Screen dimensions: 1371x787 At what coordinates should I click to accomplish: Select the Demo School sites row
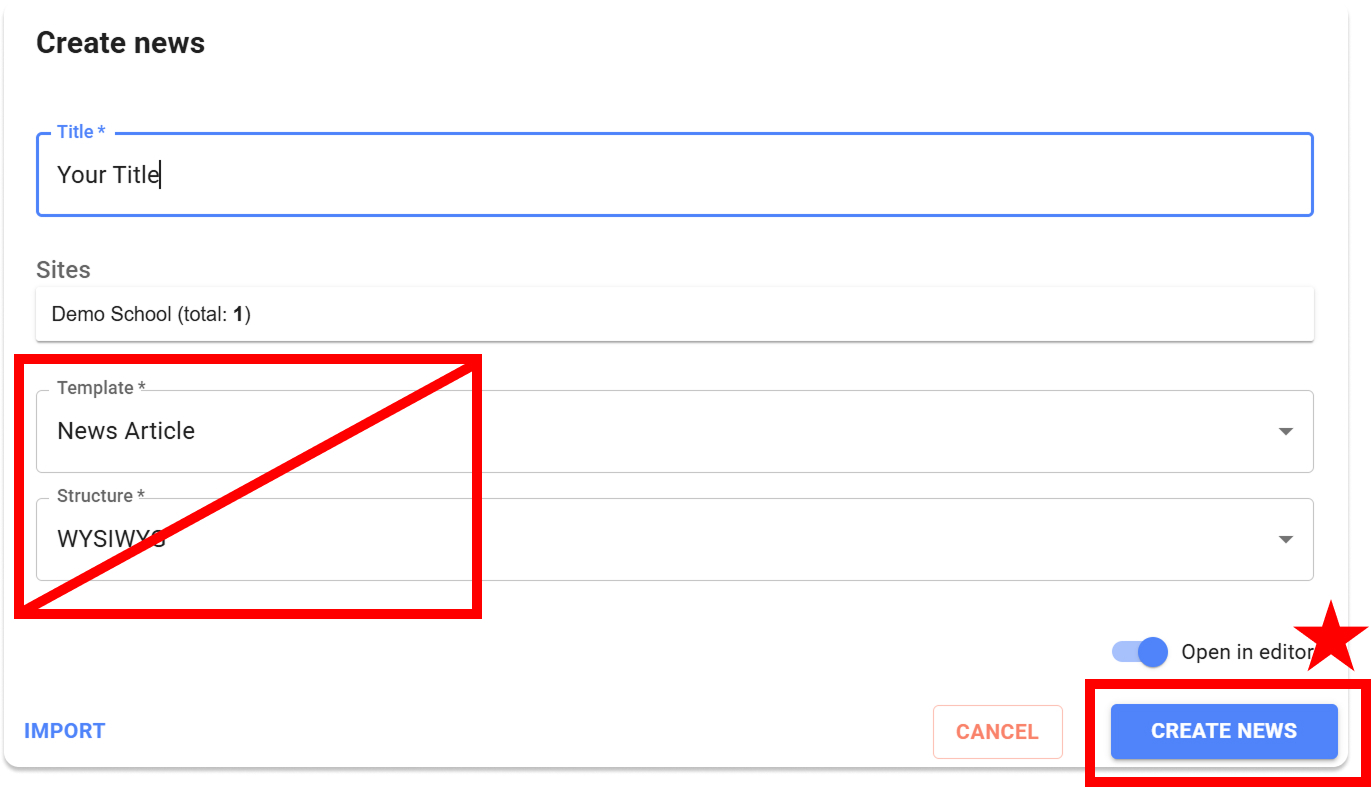tap(674, 314)
